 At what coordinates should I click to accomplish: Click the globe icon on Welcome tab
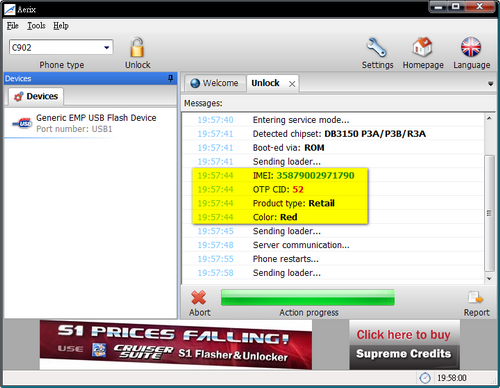[195, 83]
